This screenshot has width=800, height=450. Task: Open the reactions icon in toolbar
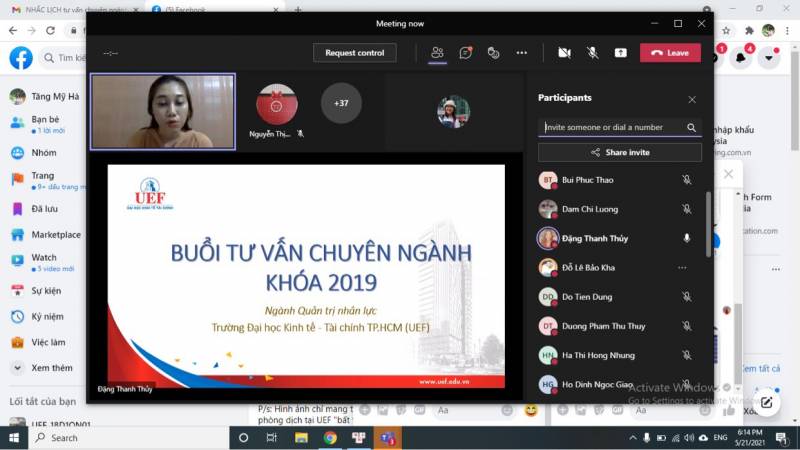(x=493, y=53)
